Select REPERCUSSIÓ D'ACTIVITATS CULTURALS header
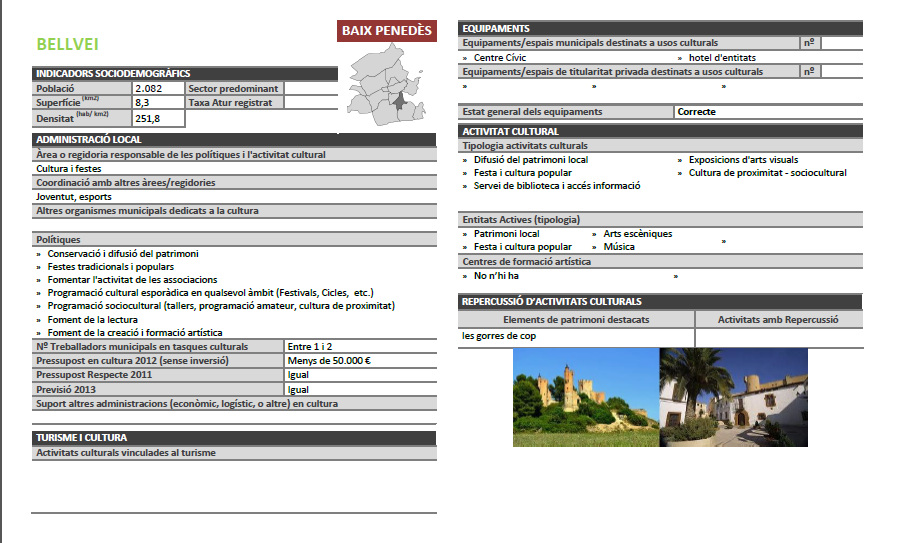Viewport: 906px width, 543px height. 660,302
